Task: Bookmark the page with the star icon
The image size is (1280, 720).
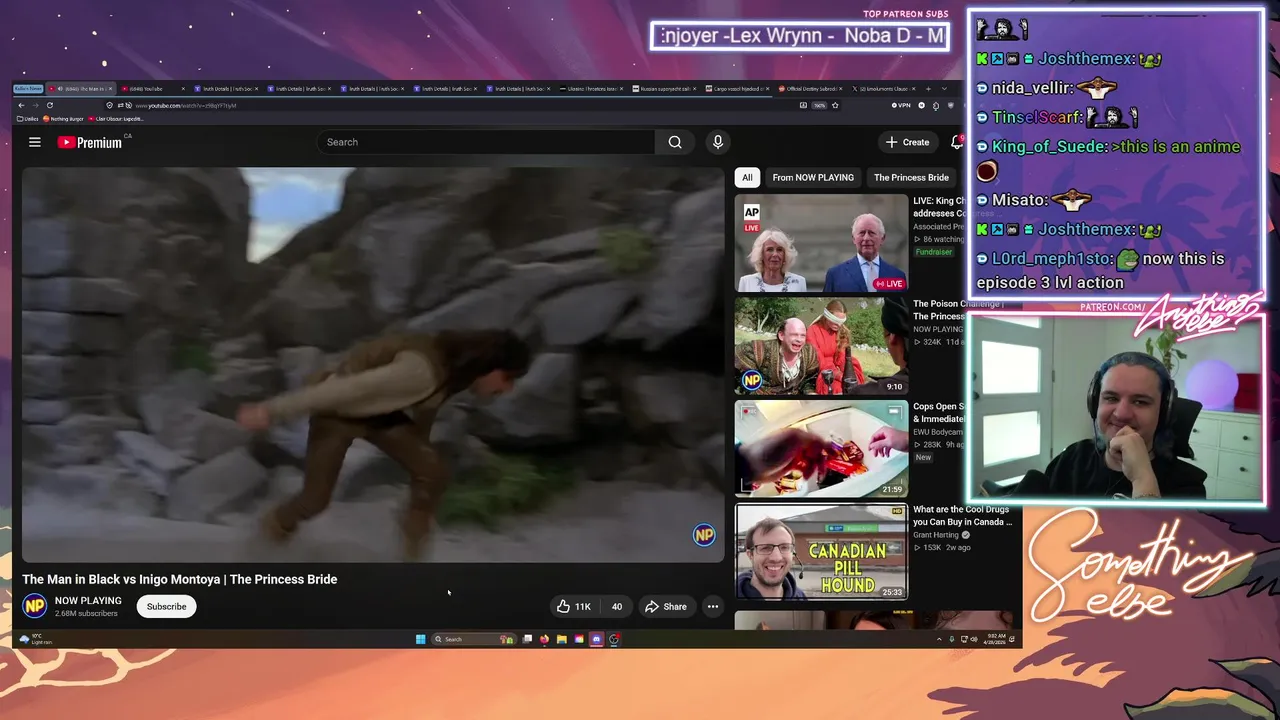Action: [x=835, y=105]
